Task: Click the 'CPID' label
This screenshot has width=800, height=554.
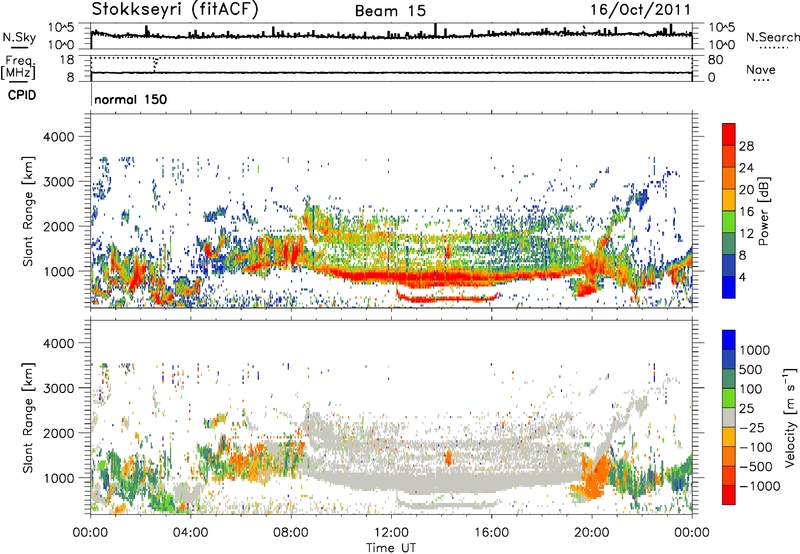Action: click(x=22, y=95)
